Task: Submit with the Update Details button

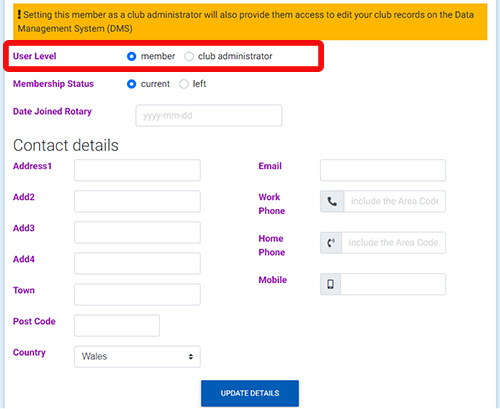Action: click(x=250, y=393)
